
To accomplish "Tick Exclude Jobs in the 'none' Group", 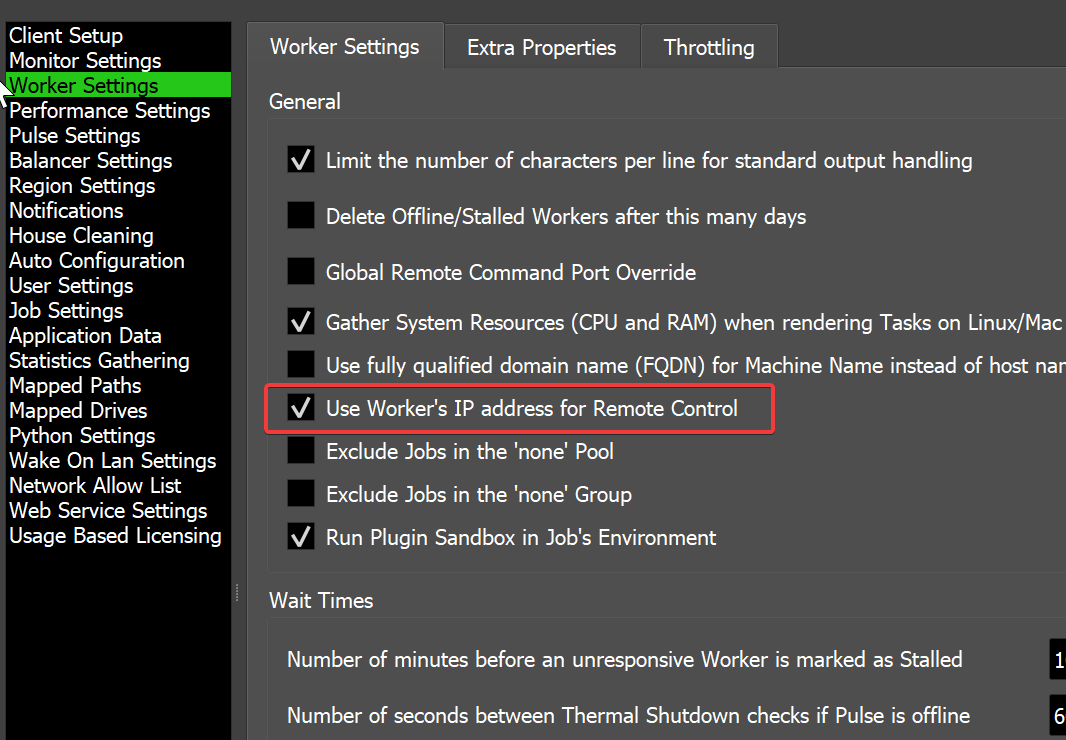I will 301,494.
